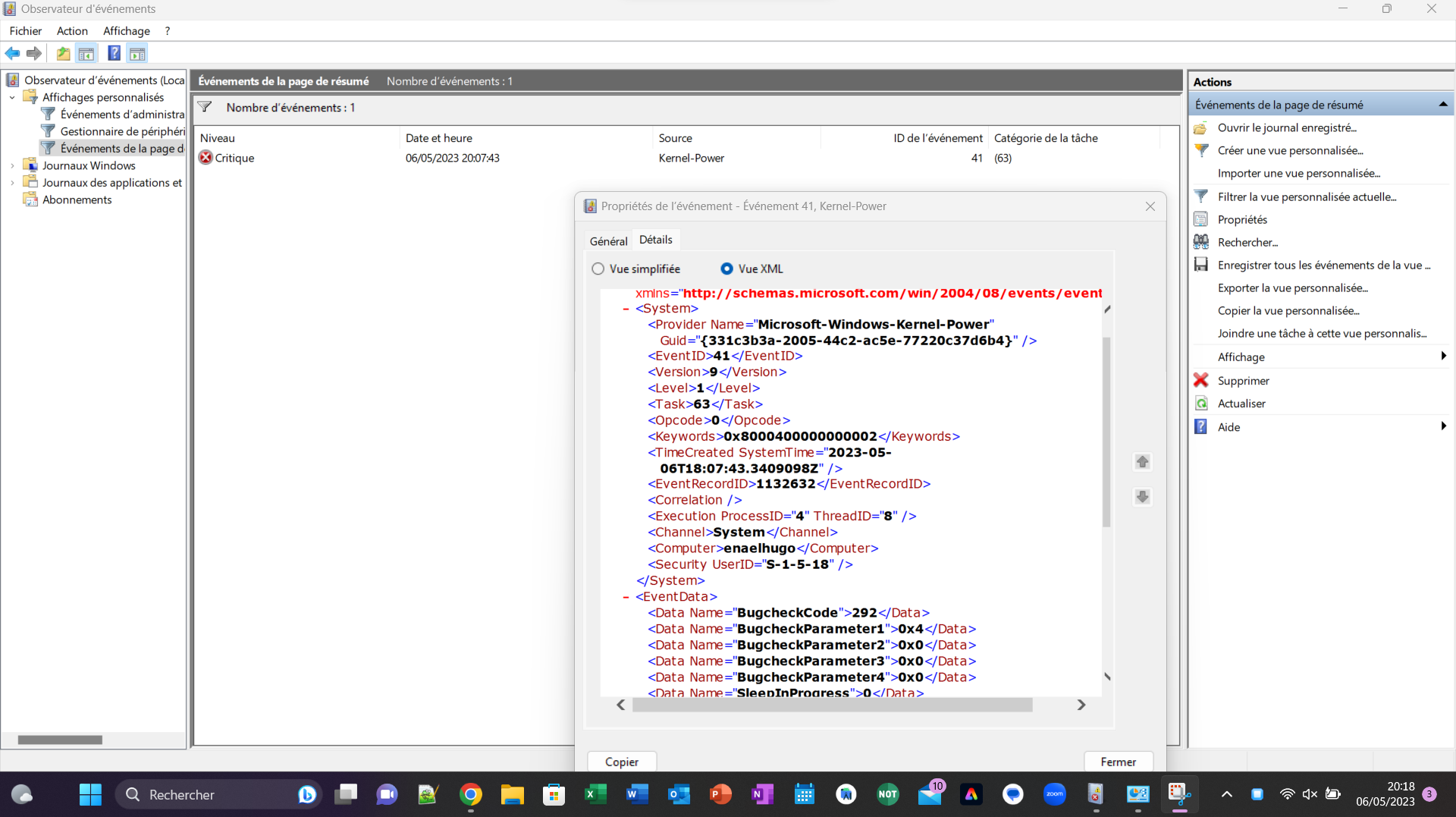Viewport: 1456px width, 817px height.
Task: Open OneNote from the taskbar
Action: [x=762, y=794]
